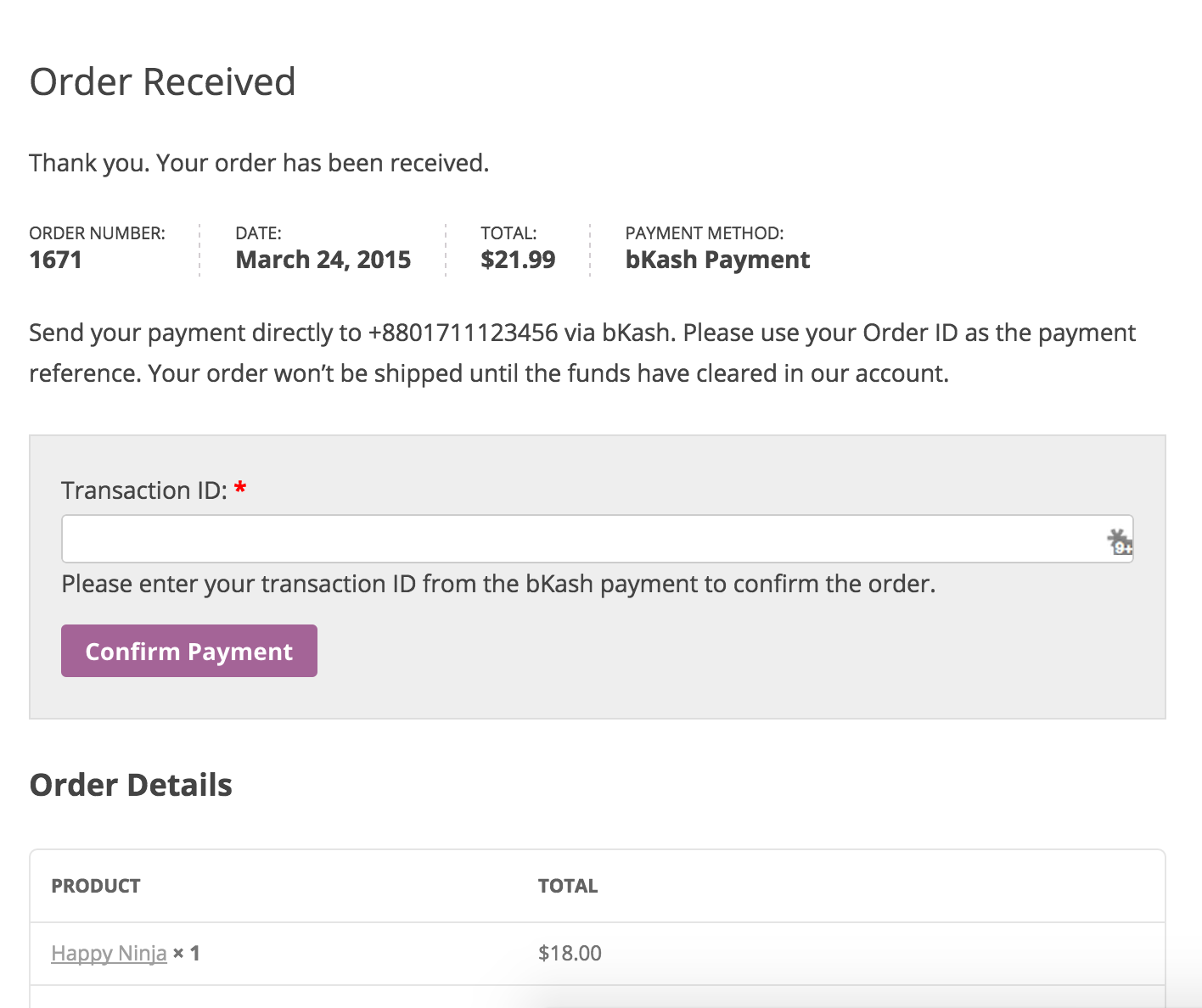Click the PRODUCT column header
The height and width of the screenshot is (1008, 1202).
pos(96,886)
